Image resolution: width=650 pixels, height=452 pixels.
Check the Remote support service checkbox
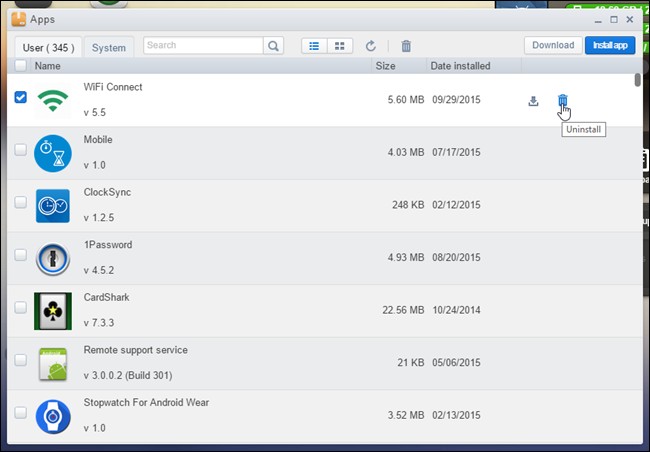click(20, 360)
